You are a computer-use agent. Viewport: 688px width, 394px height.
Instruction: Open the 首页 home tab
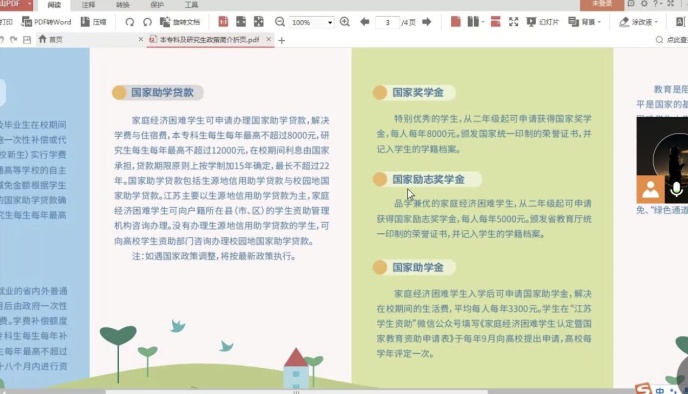pyautogui.click(x=50, y=39)
